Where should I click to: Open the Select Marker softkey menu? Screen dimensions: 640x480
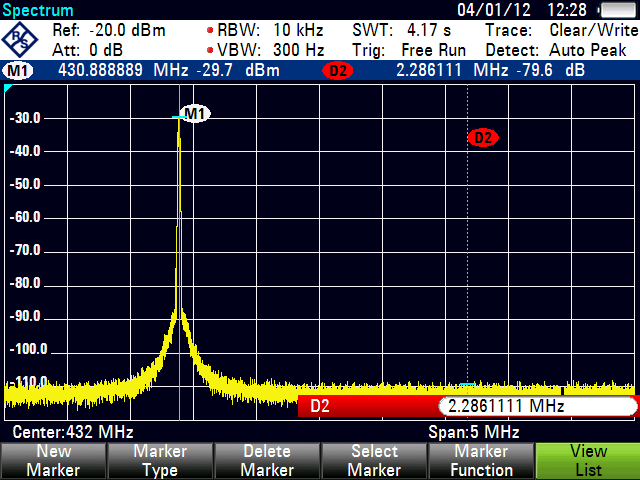point(373,461)
